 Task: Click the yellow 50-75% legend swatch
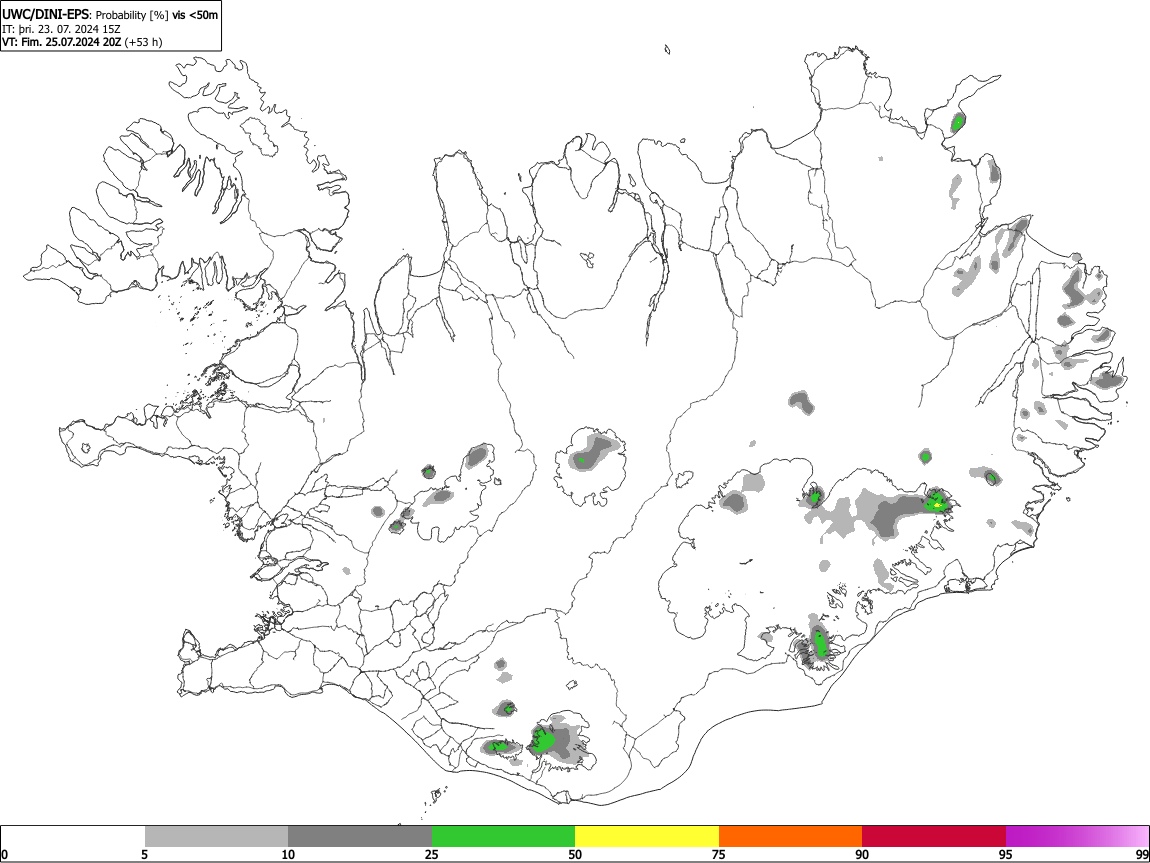click(x=647, y=836)
